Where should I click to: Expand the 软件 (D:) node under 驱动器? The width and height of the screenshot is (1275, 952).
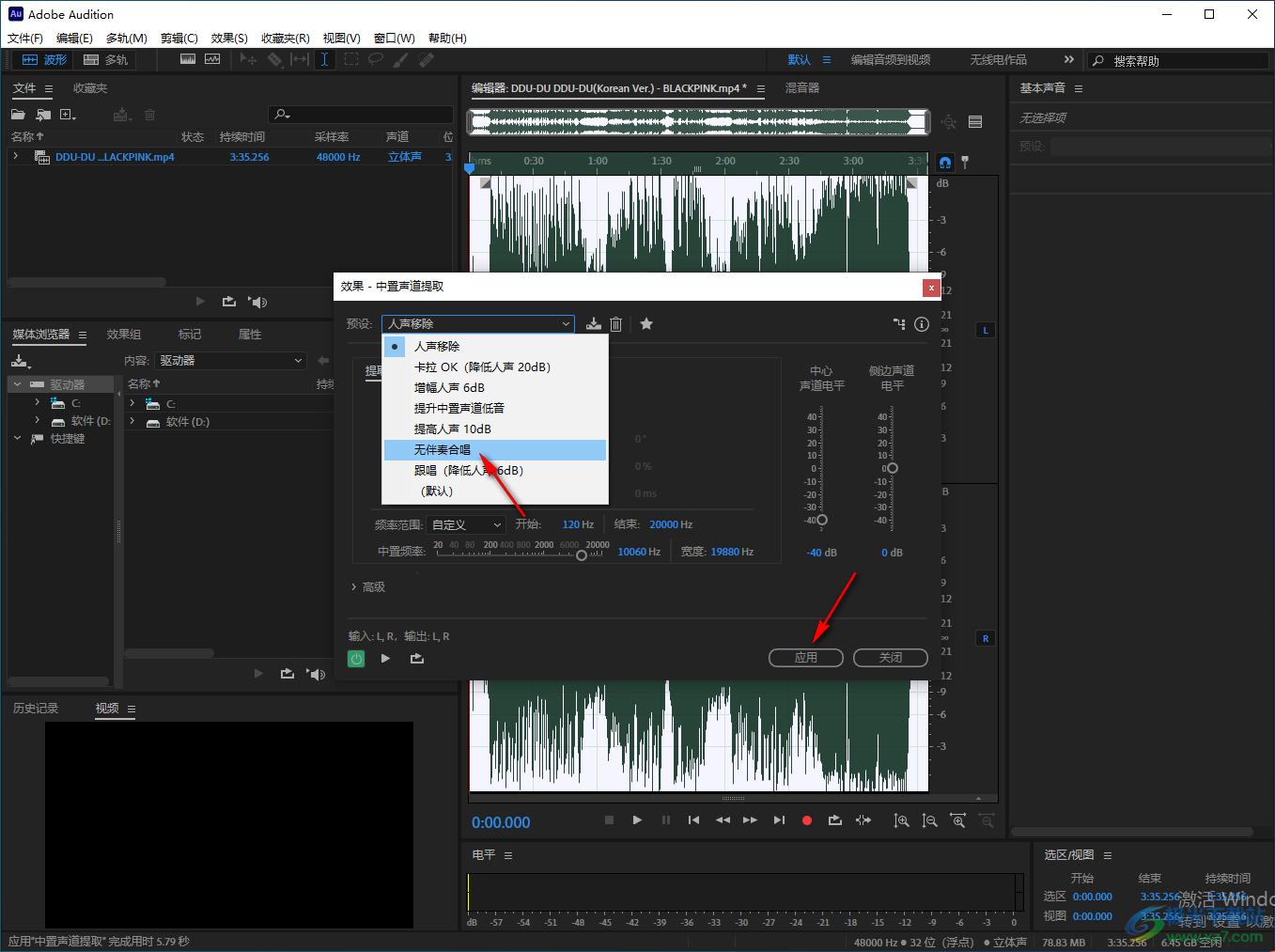click(38, 420)
